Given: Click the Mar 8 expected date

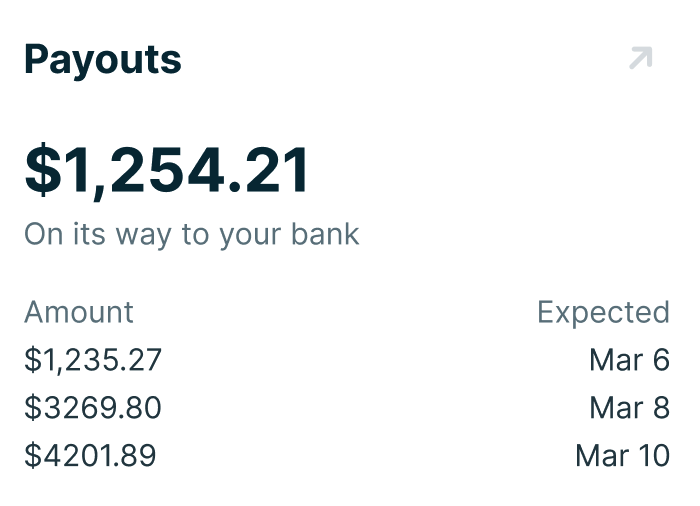Looking at the screenshot, I should [x=629, y=408].
